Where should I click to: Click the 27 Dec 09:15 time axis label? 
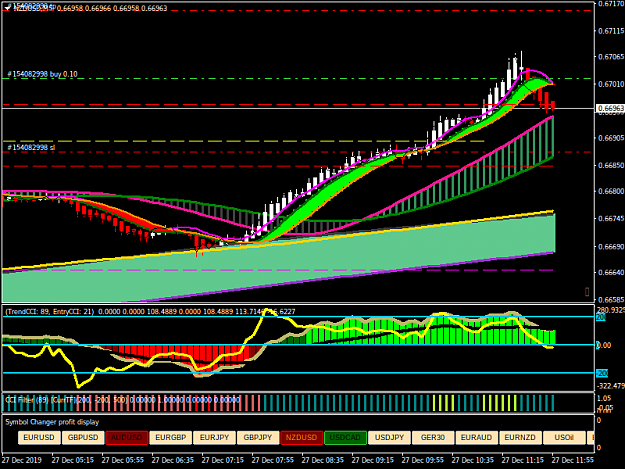tap(373, 460)
